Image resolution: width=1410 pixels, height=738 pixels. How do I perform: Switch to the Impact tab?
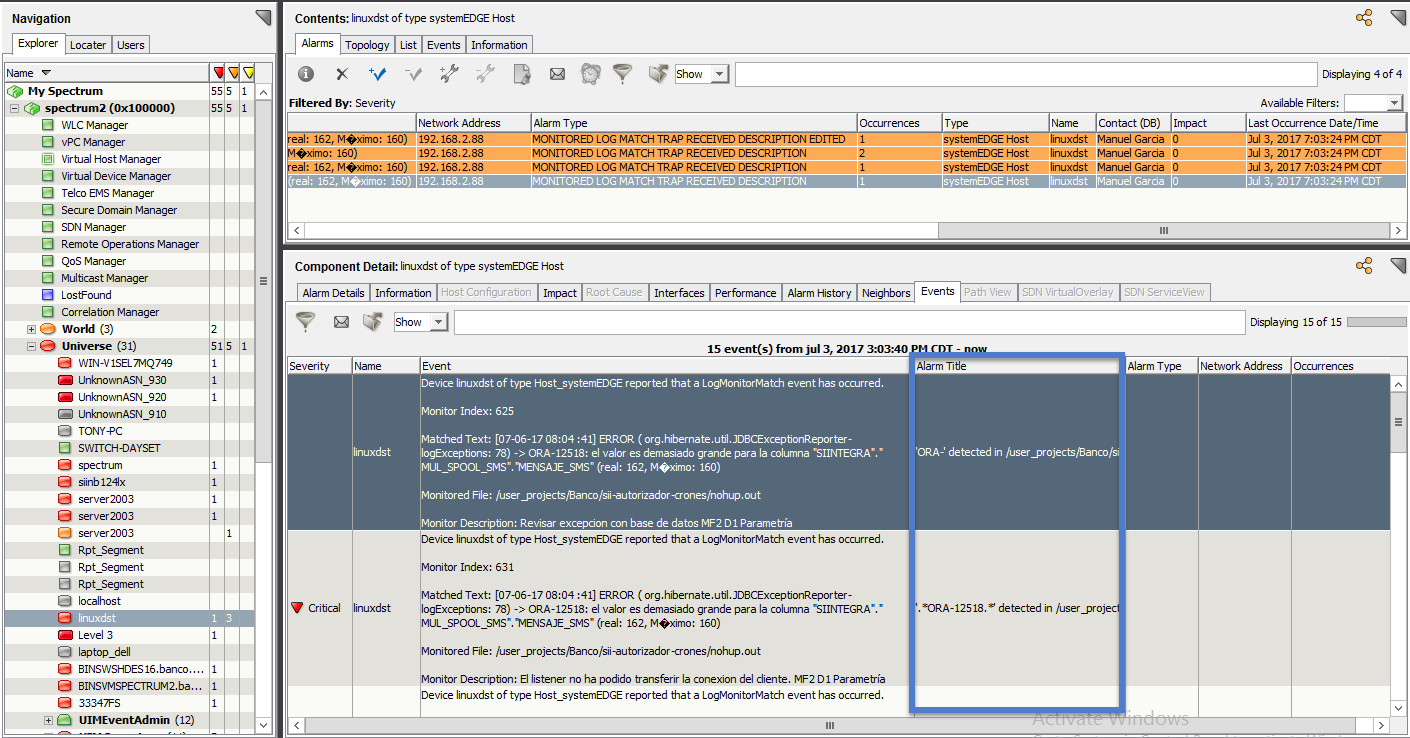(x=559, y=293)
